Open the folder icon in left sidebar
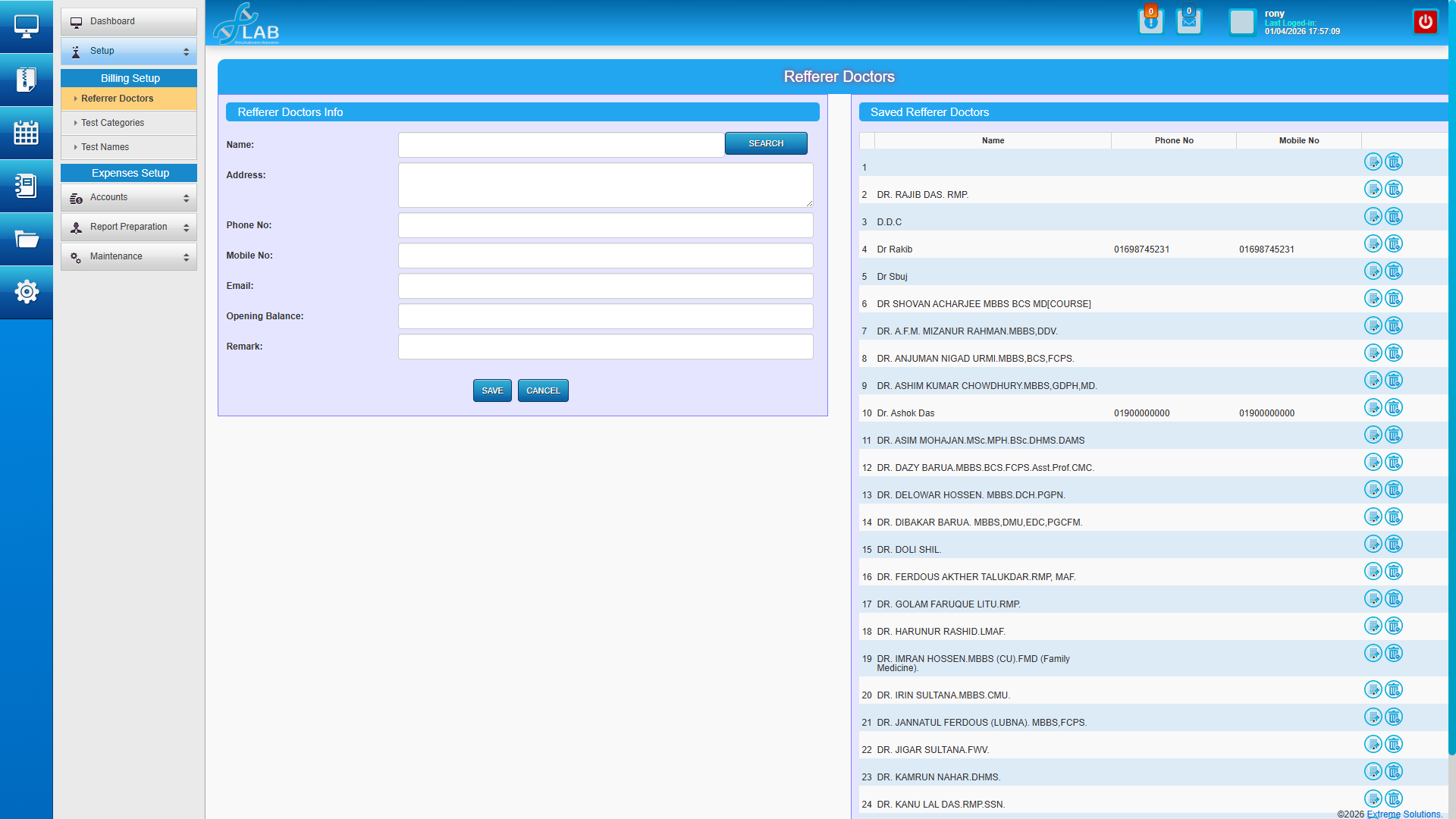The height and width of the screenshot is (819, 1456). coord(26,239)
